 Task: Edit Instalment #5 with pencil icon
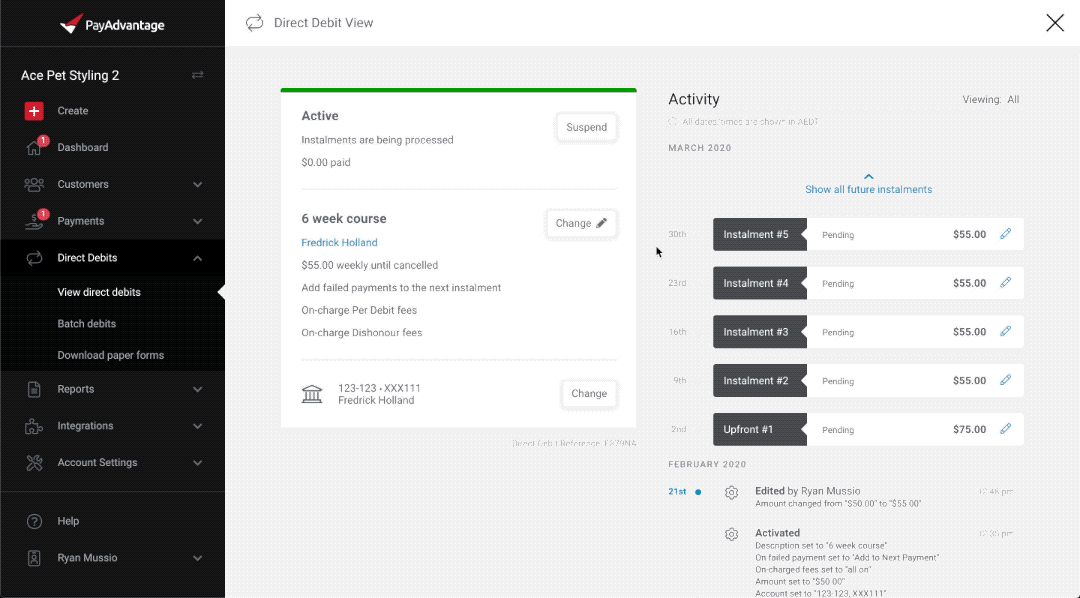pyautogui.click(x=1006, y=234)
